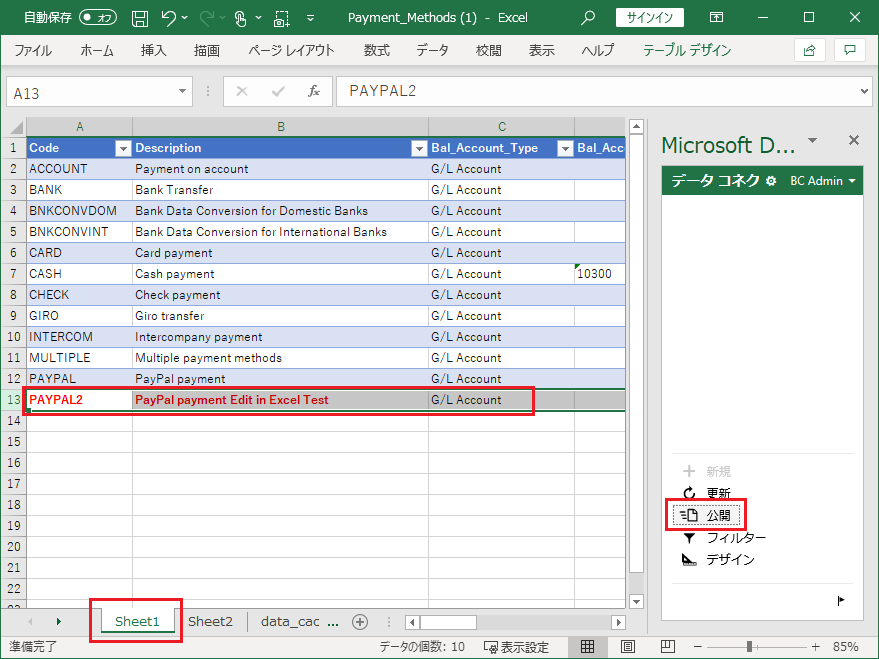
Task: Switch to Normal view icon
Action: coord(587,647)
